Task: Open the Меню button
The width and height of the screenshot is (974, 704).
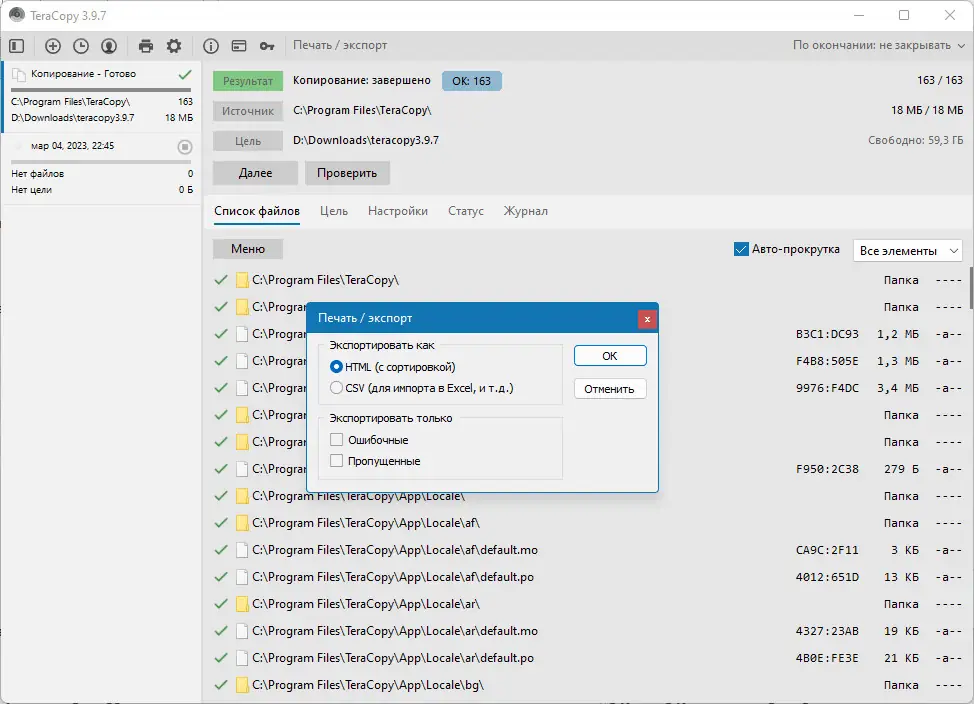Action: pyautogui.click(x=248, y=249)
